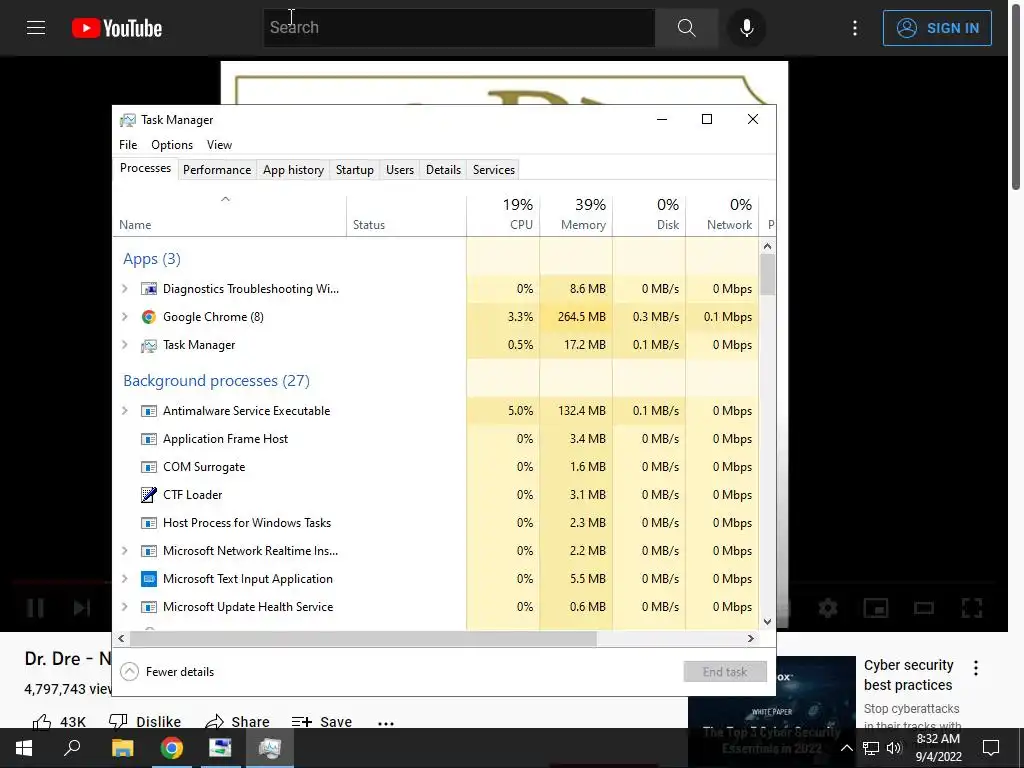The height and width of the screenshot is (768, 1024).
Task: Open the notification action center
Action: click(991, 748)
